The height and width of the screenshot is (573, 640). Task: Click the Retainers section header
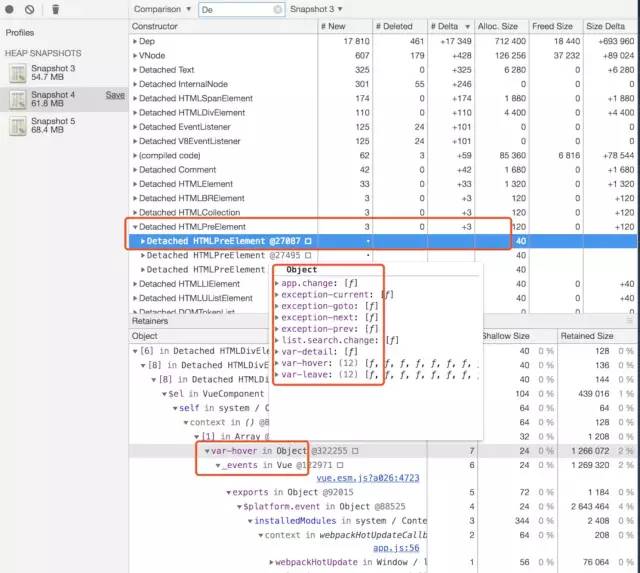coord(150,321)
